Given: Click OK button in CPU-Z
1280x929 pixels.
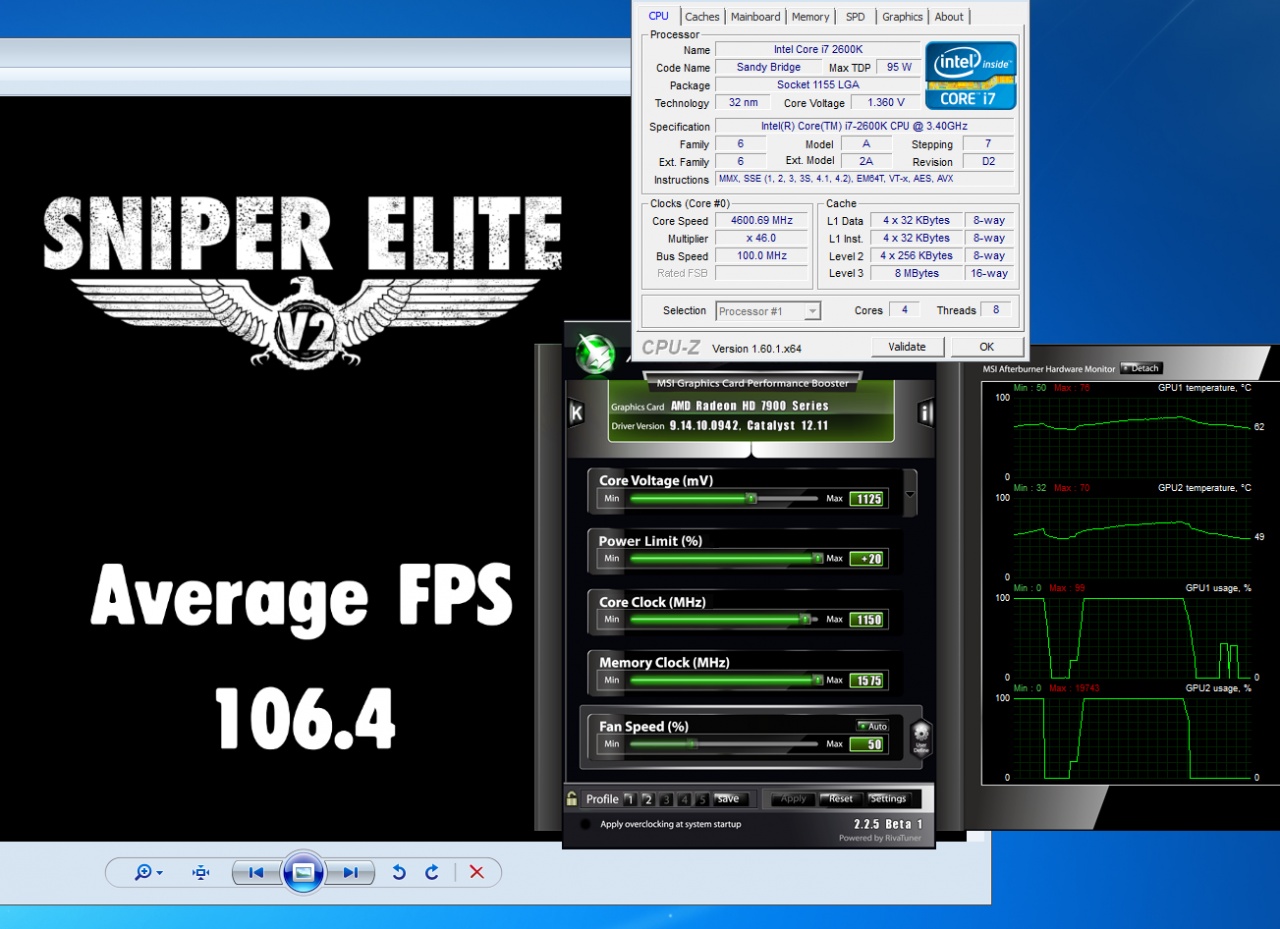Looking at the screenshot, I should [x=987, y=347].
